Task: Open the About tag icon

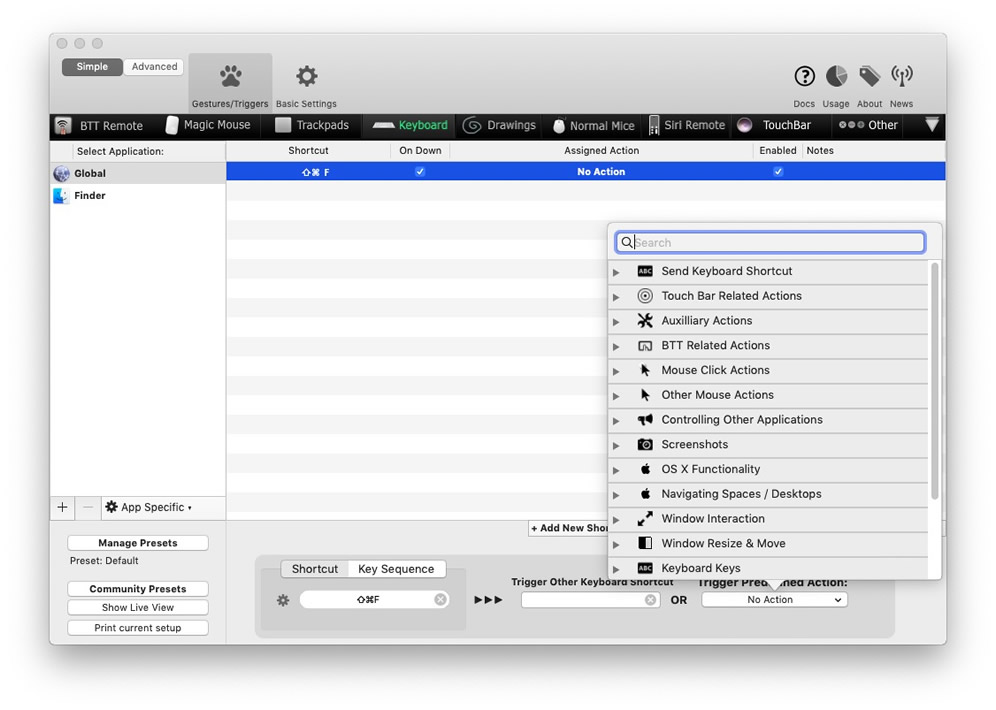Action: 869,76
